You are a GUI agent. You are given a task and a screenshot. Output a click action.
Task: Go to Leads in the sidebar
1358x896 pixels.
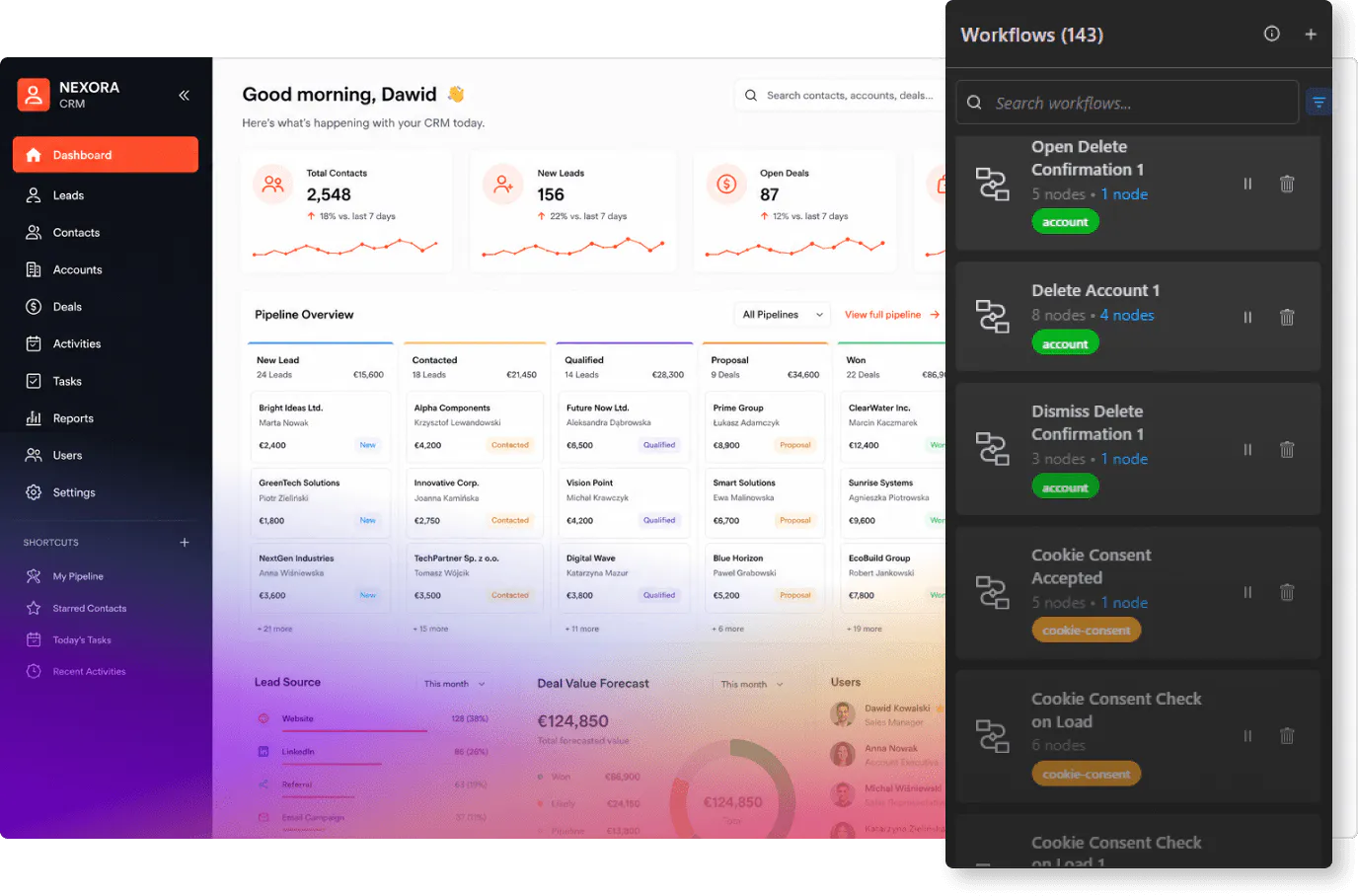pos(106,195)
